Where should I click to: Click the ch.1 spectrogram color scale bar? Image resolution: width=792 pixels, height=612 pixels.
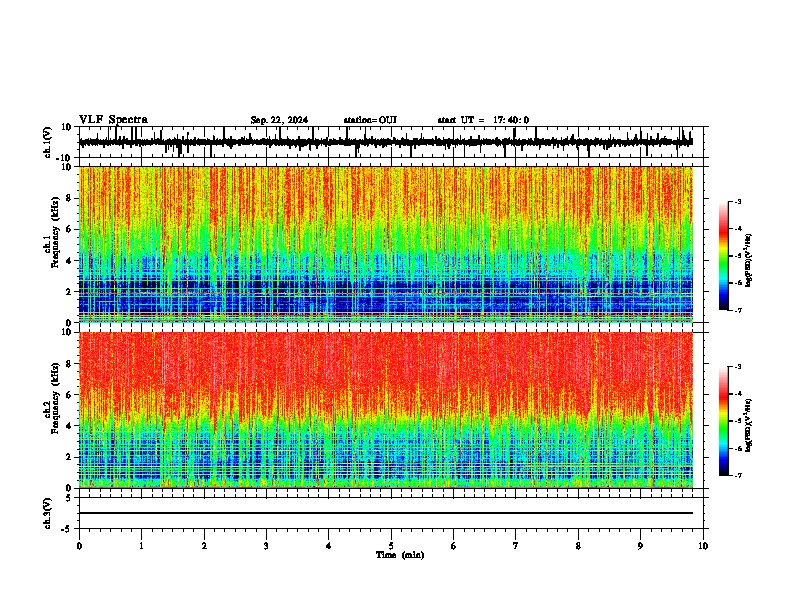pyautogui.click(x=723, y=256)
